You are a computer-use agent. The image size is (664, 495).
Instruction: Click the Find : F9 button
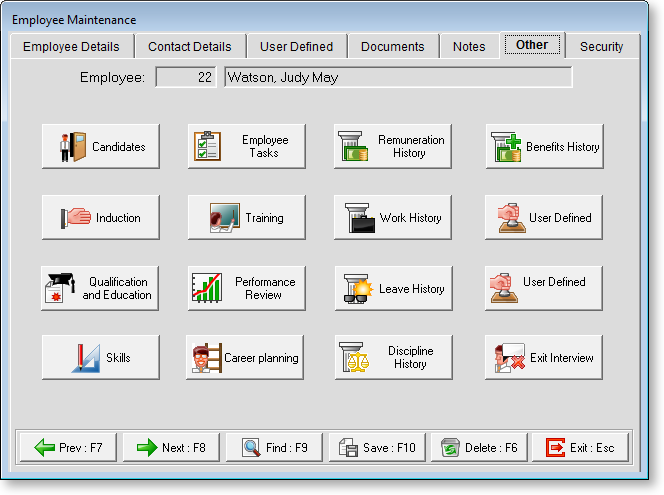coord(274,448)
